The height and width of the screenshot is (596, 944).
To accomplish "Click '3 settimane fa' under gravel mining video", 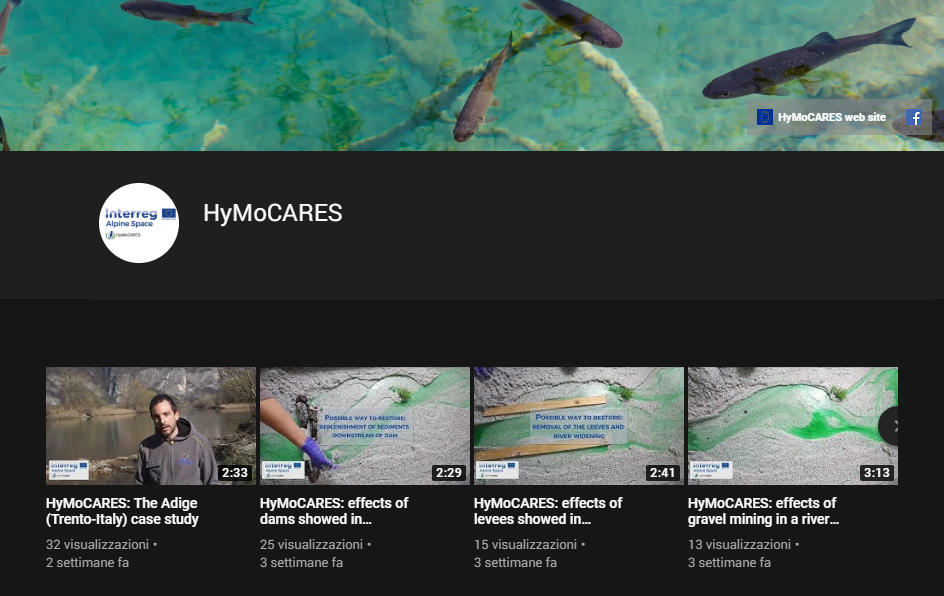I will tap(729, 562).
